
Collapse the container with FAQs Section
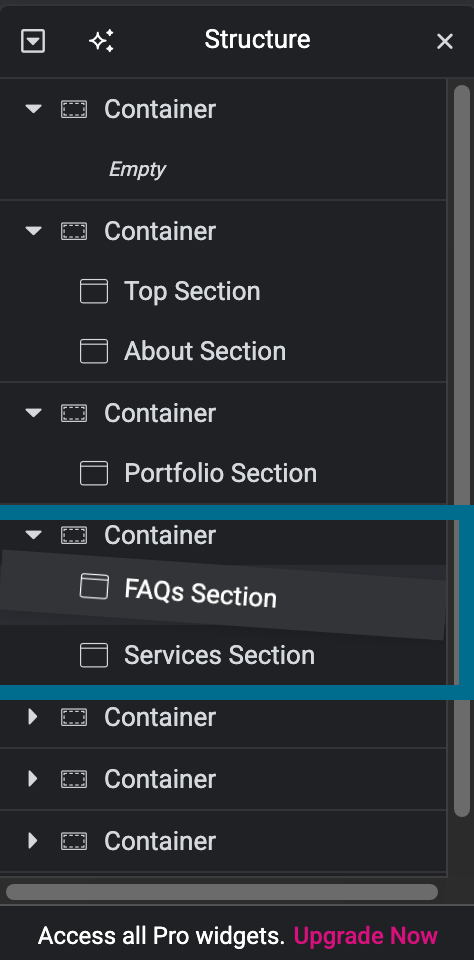point(33,535)
